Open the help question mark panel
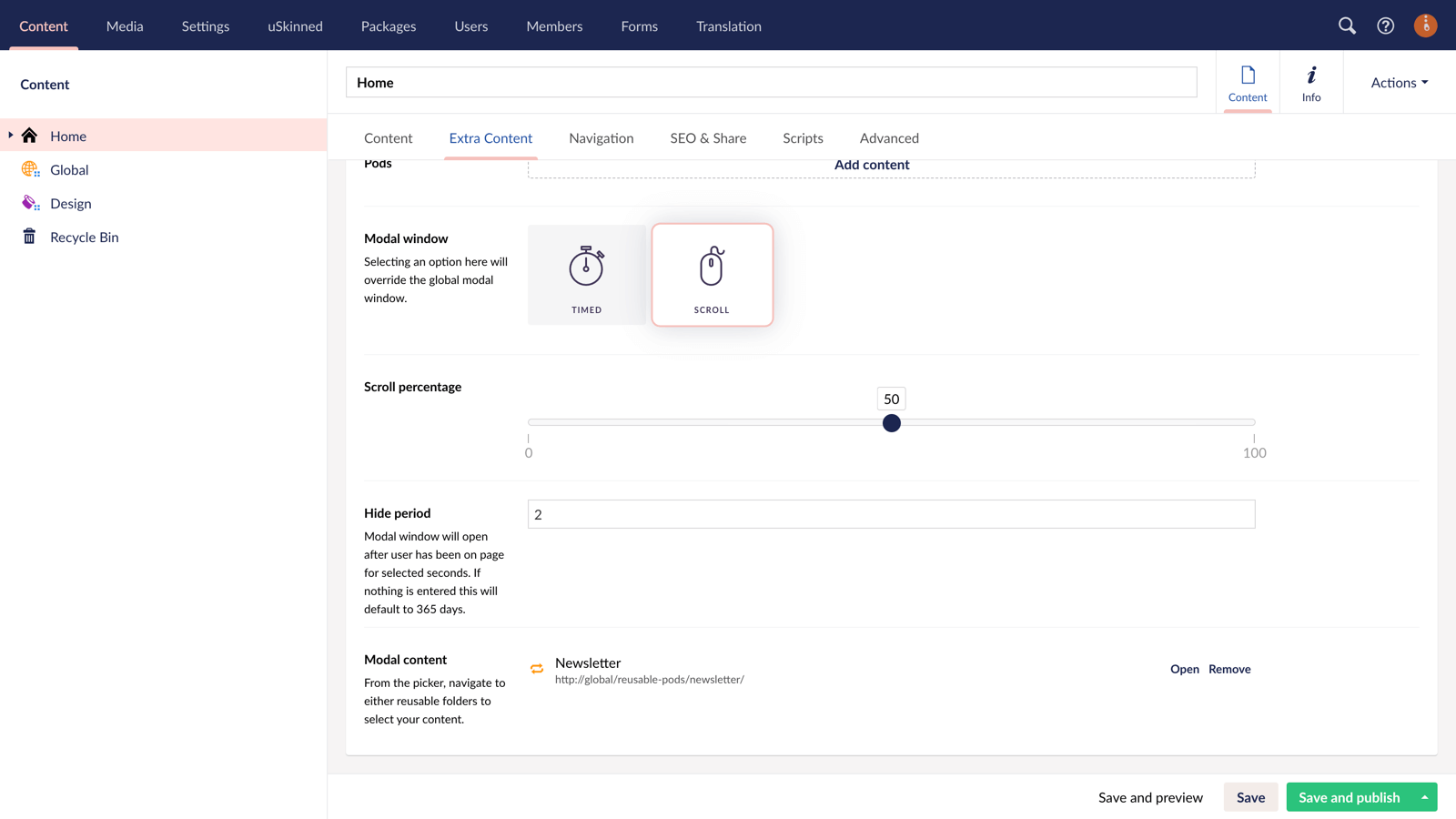Screen dimensions: 1456x819 click(x=1385, y=25)
